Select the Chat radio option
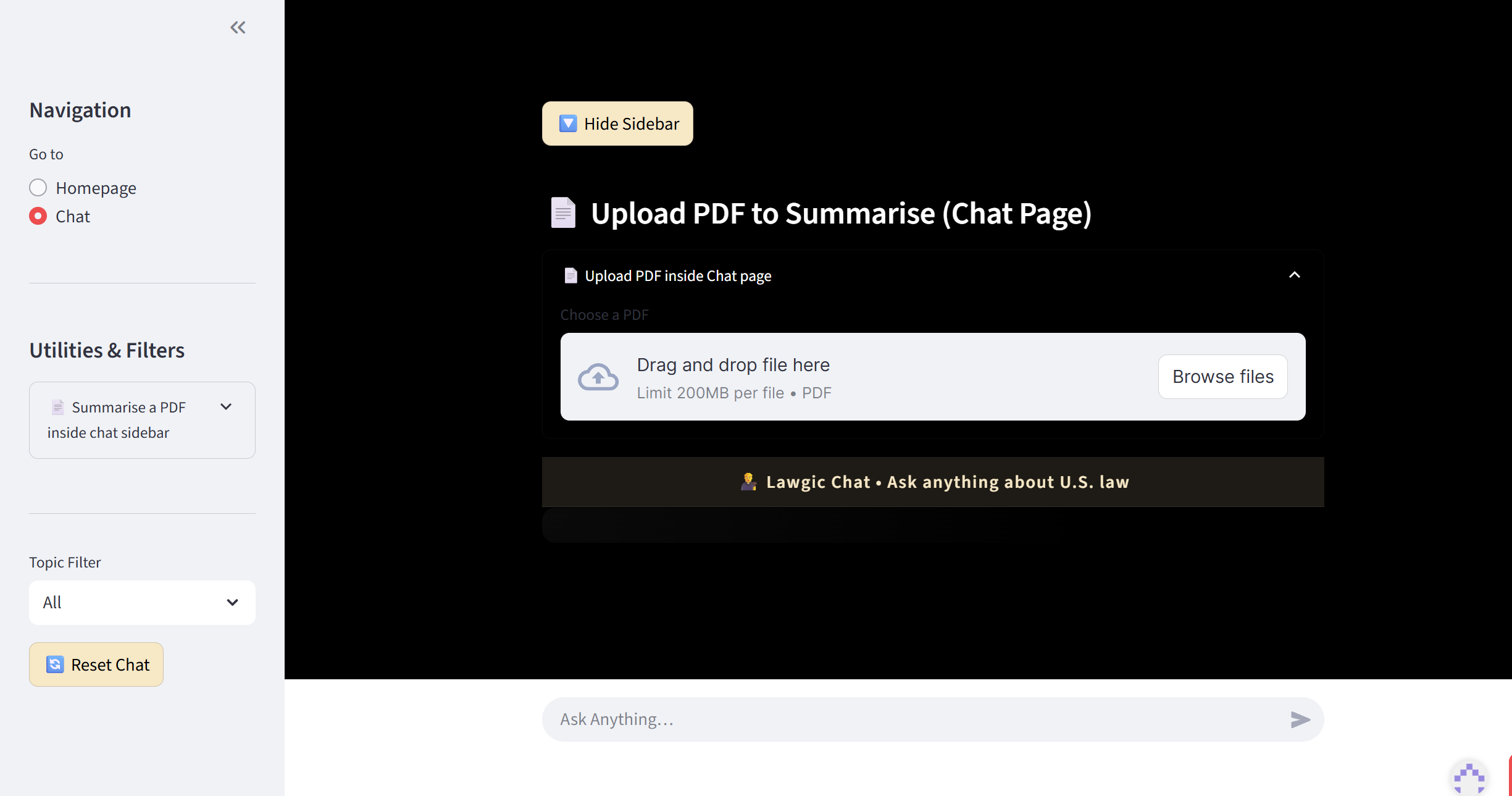 tap(38, 216)
